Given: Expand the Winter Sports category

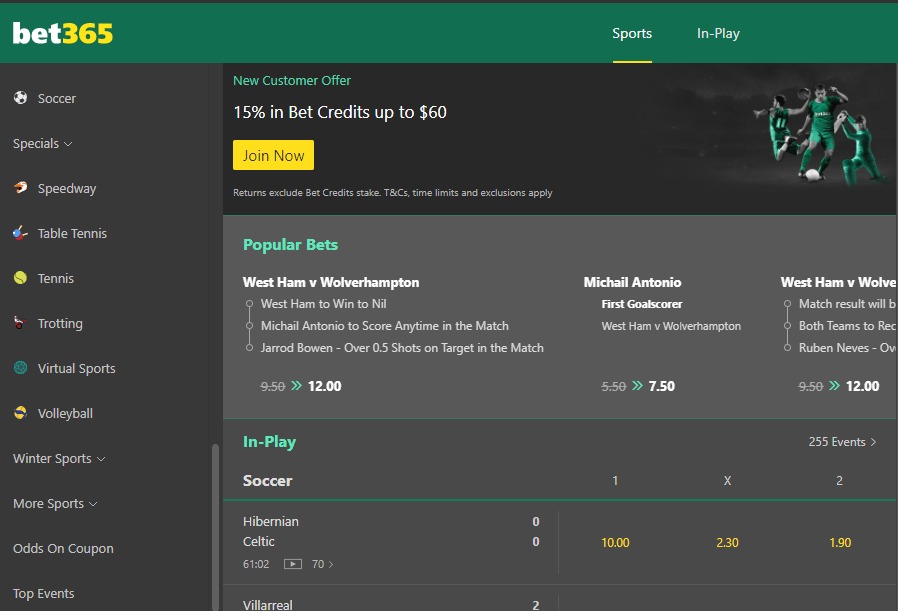Looking at the screenshot, I should click(58, 458).
